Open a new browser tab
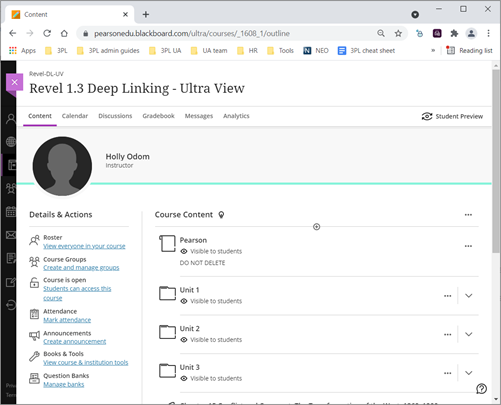501x405 pixels. click(x=146, y=14)
